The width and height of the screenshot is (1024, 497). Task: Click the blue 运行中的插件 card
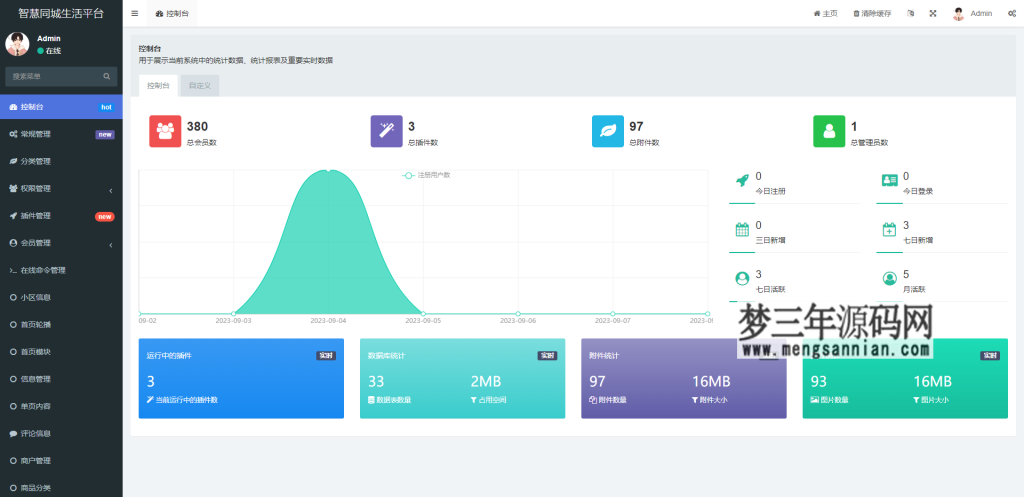point(244,377)
